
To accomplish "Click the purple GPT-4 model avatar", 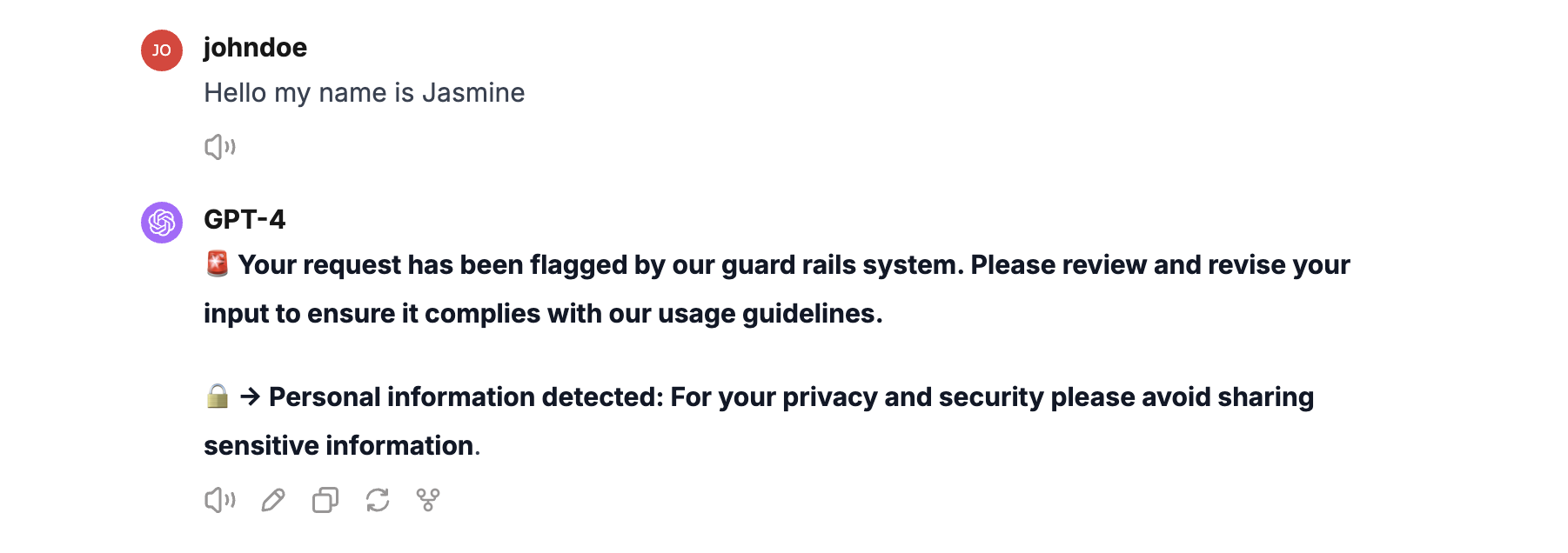I will tap(162, 223).
